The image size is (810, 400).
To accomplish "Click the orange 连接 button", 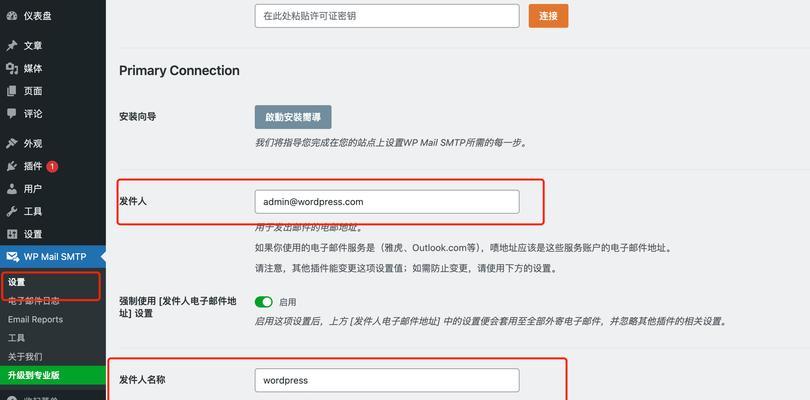I will click(x=548, y=16).
